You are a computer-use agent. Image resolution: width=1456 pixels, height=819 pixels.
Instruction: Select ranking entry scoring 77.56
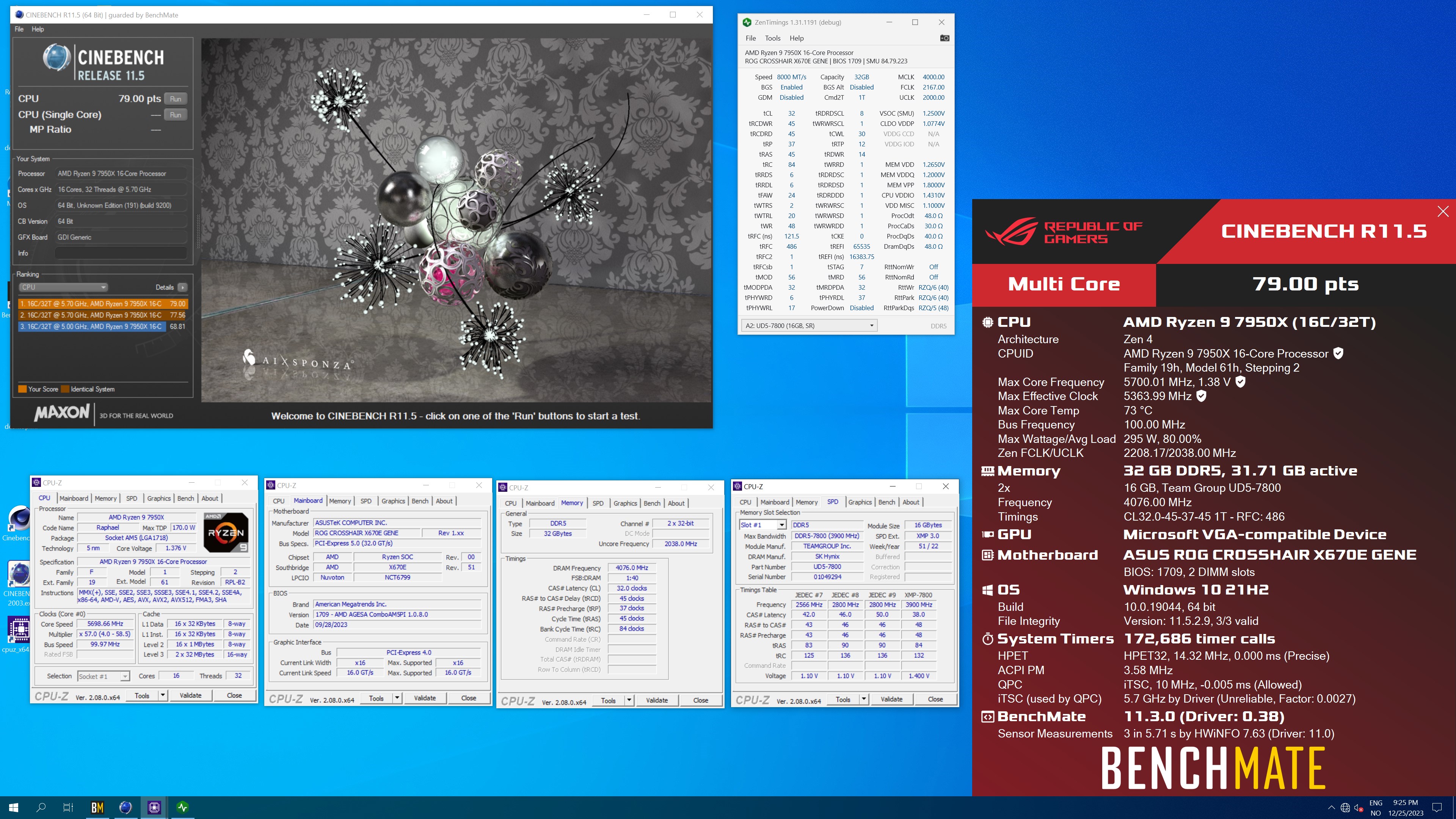102,315
